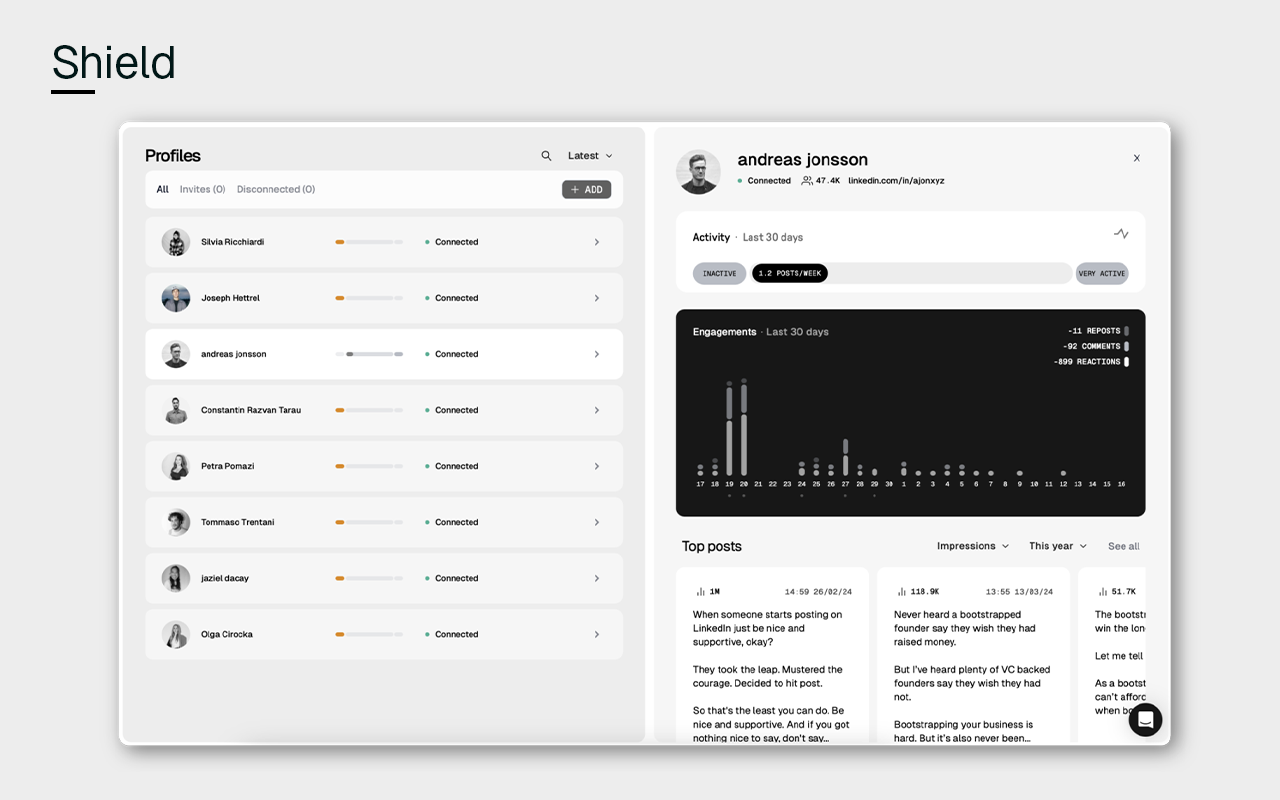
Task: Click Petra Pomazi's profile avatar
Action: (176, 466)
